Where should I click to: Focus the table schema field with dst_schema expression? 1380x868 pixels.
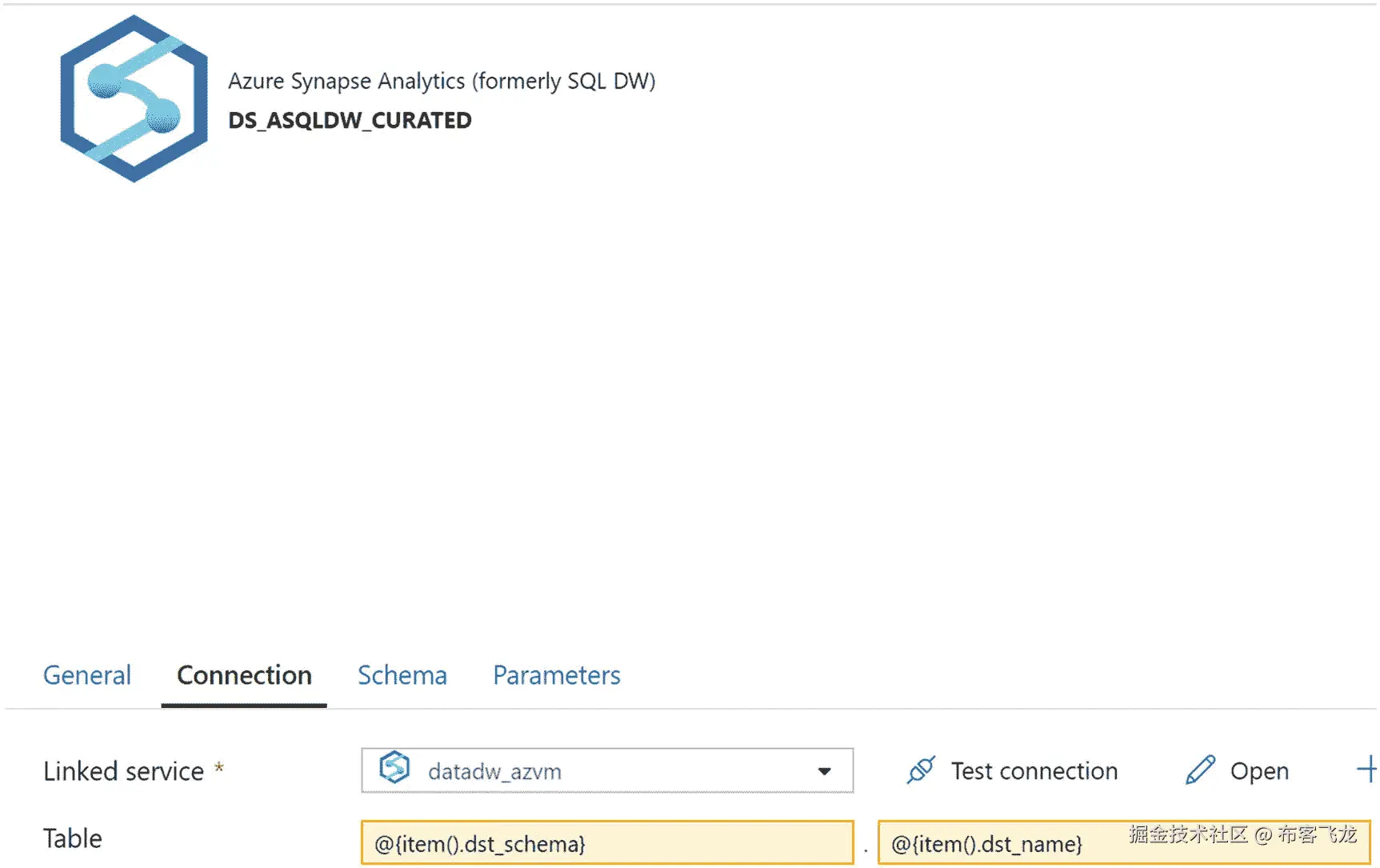pyautogui.click(x=606, y=843)
